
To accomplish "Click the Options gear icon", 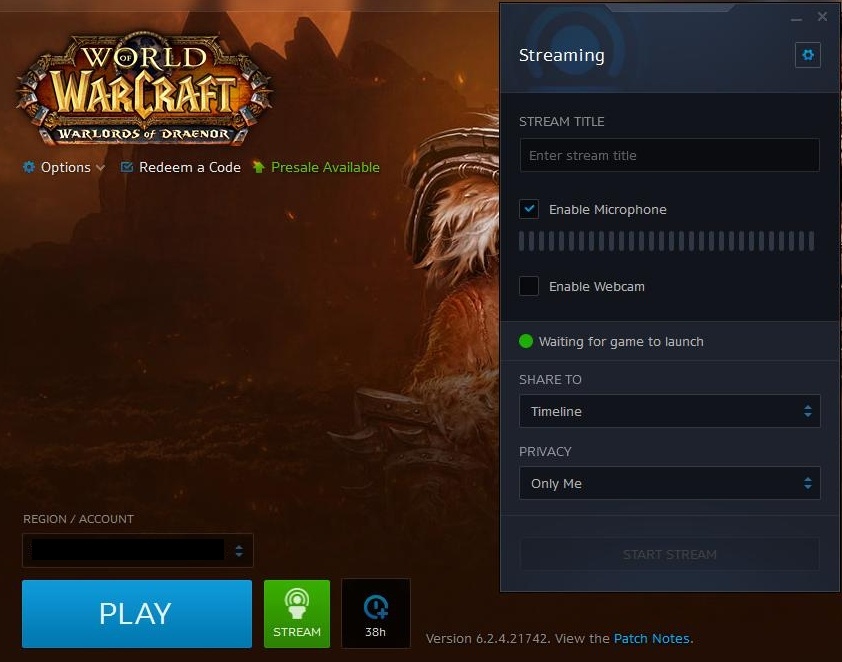I will click(29, 167).
